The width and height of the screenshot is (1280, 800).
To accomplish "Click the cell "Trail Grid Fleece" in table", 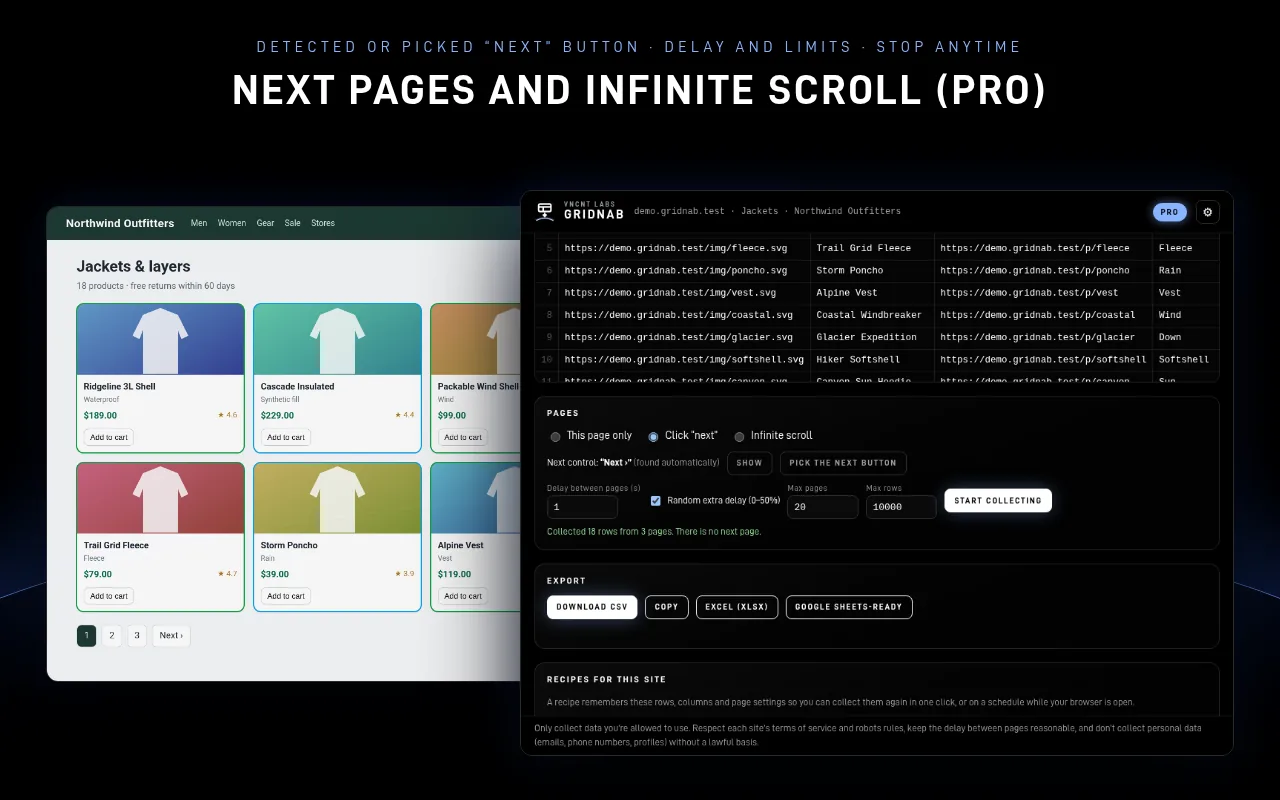I will [872, 248].
